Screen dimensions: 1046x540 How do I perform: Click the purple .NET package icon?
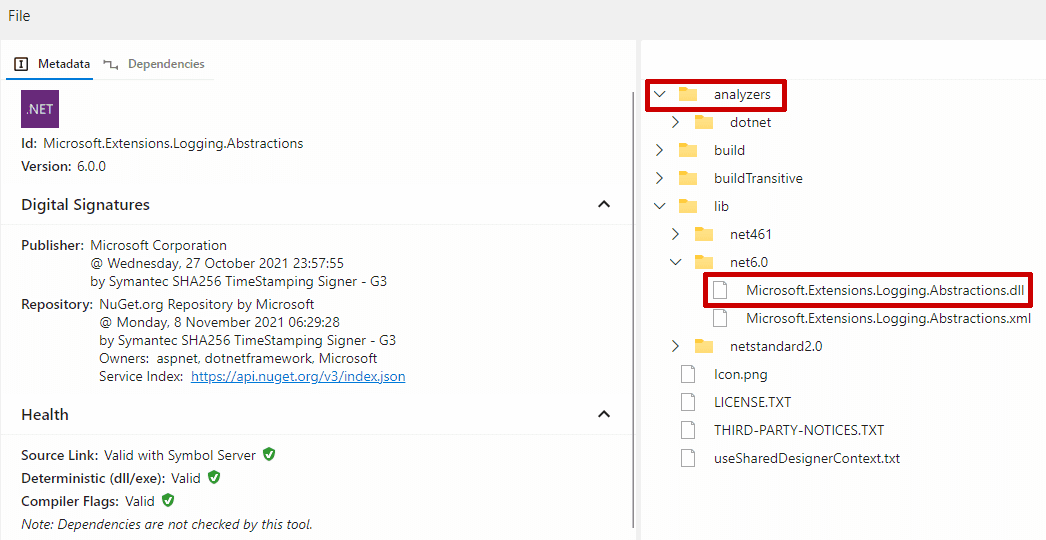40,109
